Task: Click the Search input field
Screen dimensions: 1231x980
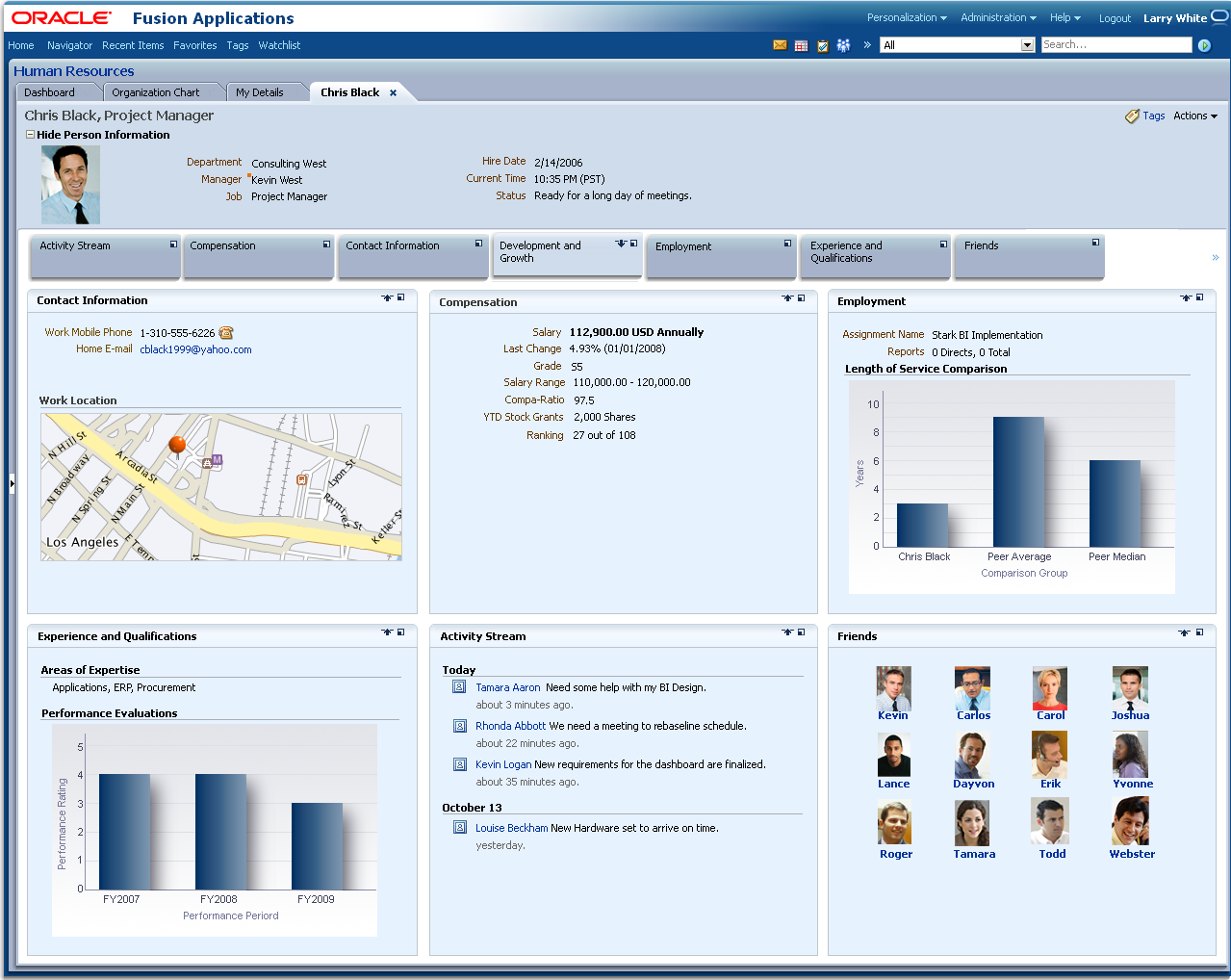Action: pyautogui.click(x=1116, y=45)
